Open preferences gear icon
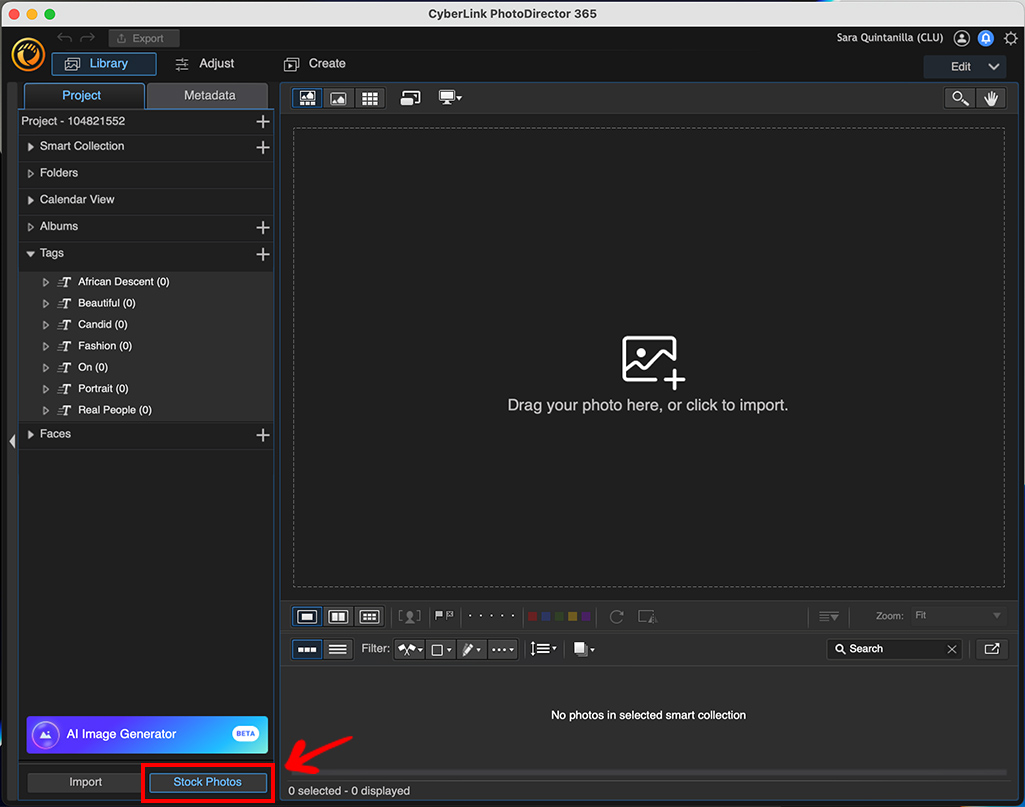Image resolution: width=1025 pixels, height=807 pixels. [x=1011, y=38]
